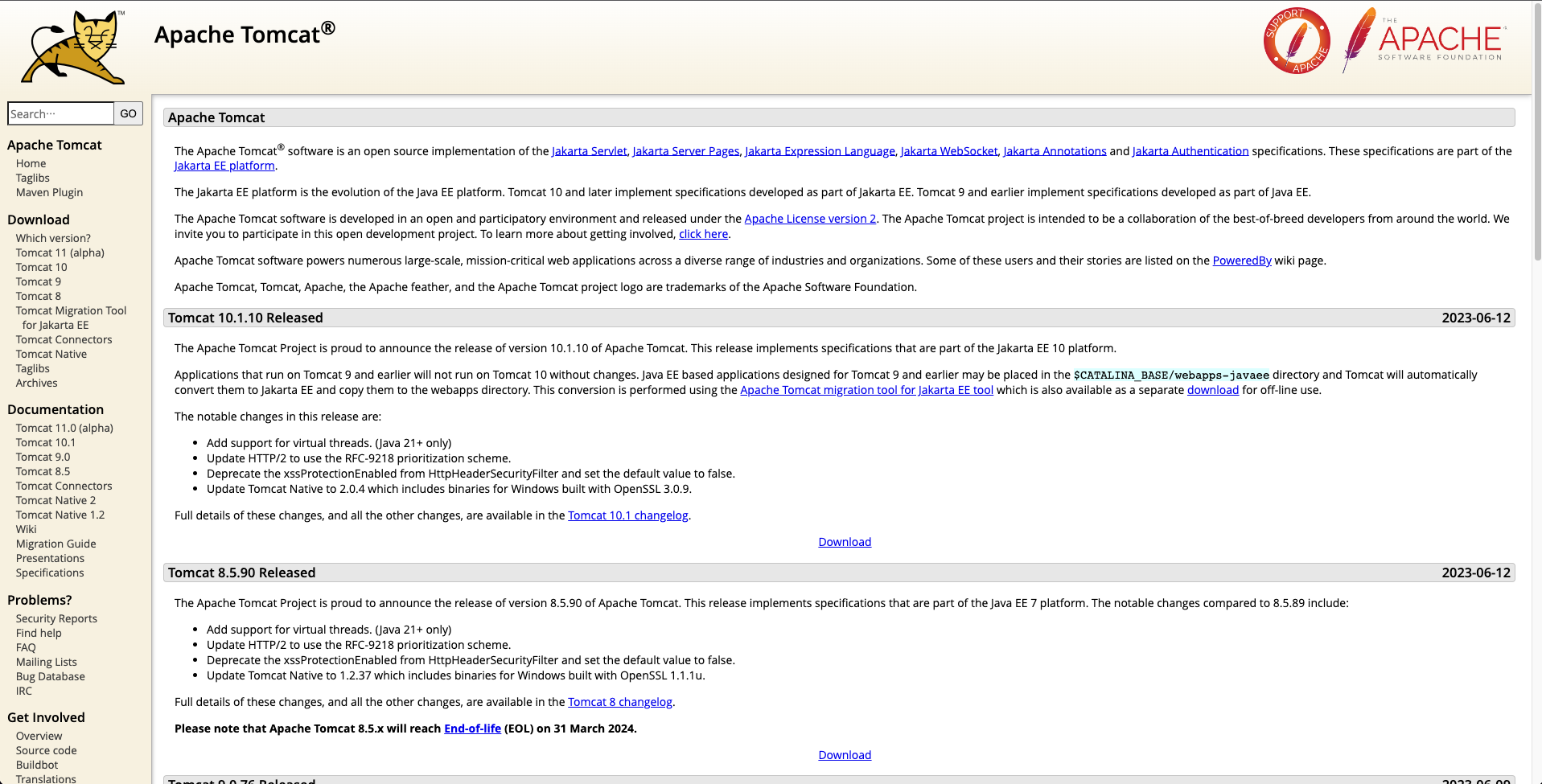The image size is (1542, 784).
Task: Open the Apache Software Foundation feather logo
Action: 1424,40
